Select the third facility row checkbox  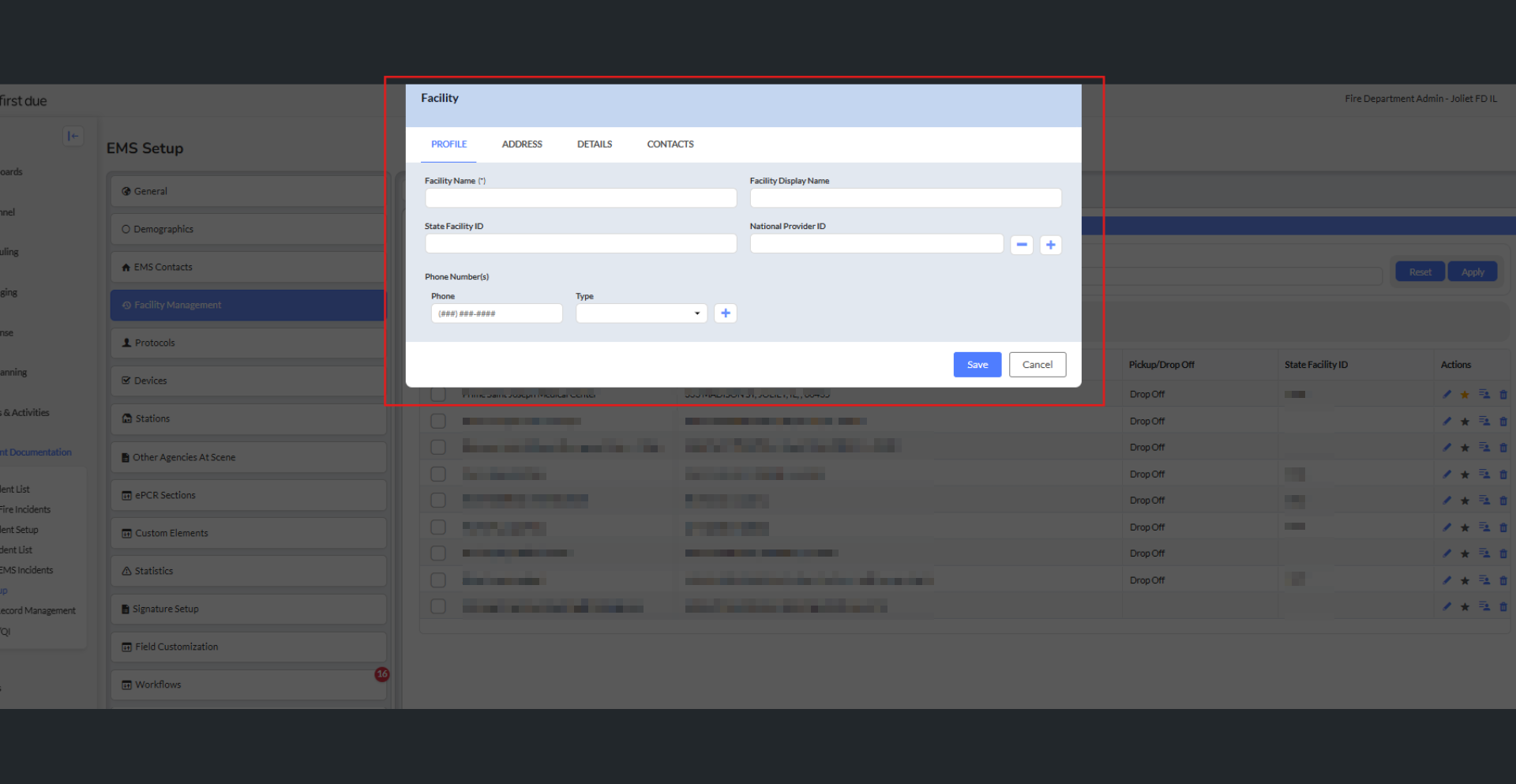pyautogui.click(x=438, y=448)
